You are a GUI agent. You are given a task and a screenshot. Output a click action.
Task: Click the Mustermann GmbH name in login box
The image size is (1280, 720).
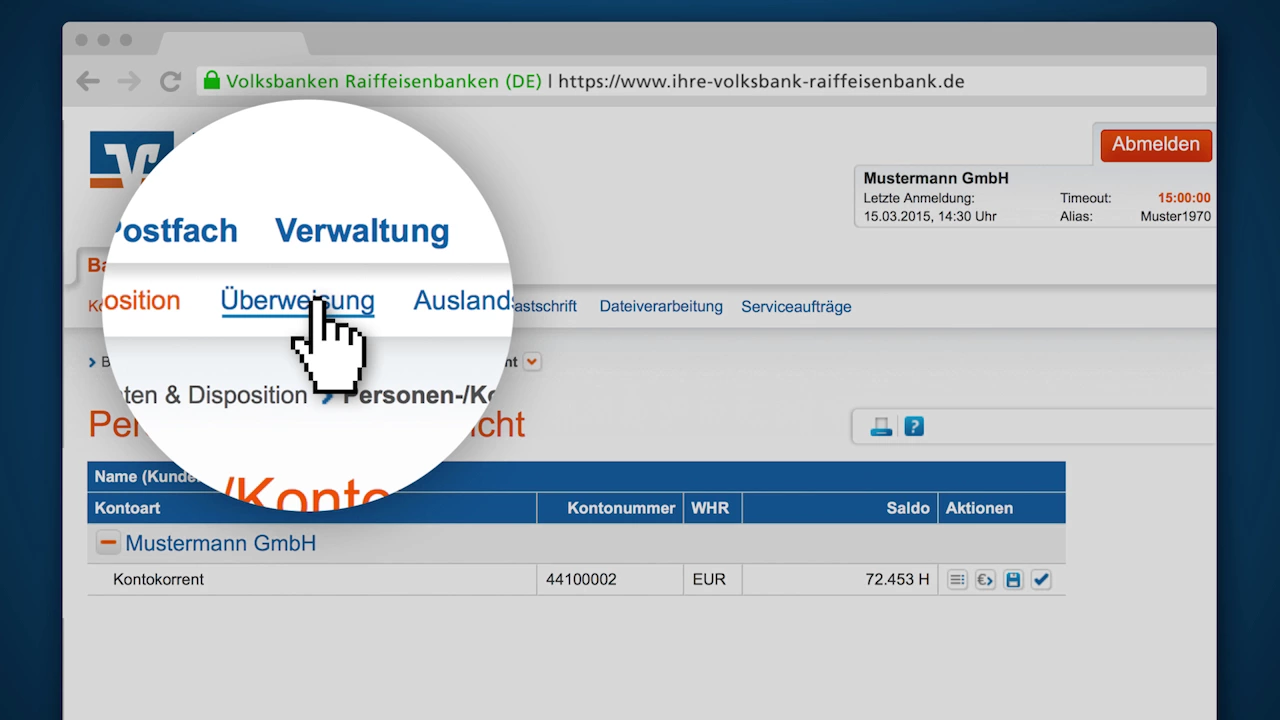pos(936,178)
